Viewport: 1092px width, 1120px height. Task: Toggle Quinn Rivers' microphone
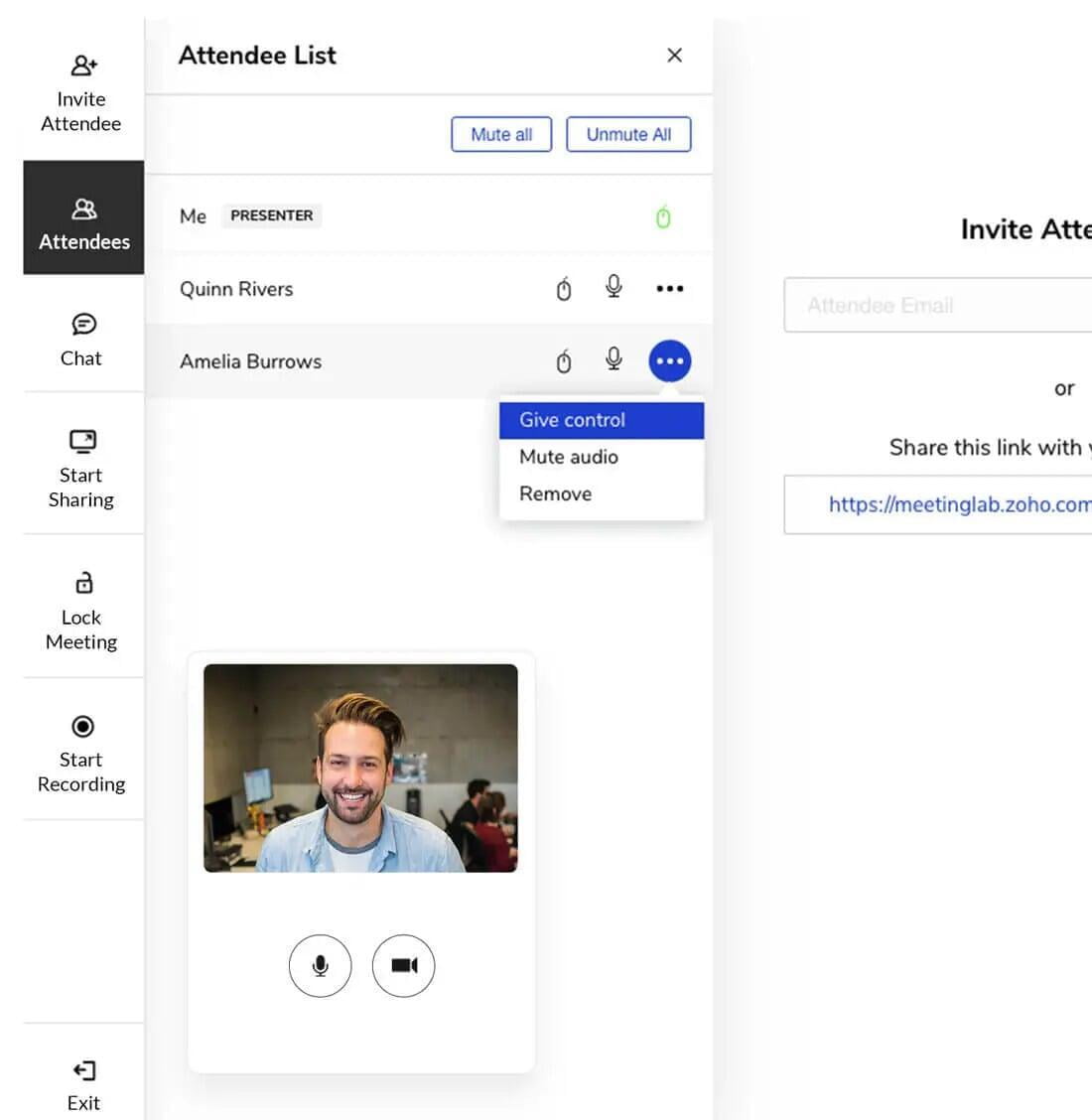pos(614,287)
